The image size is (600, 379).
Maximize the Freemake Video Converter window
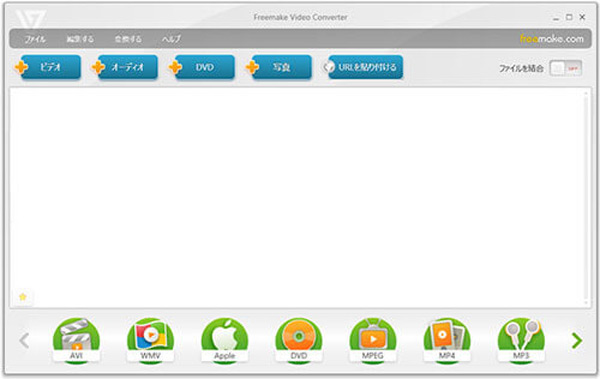click(569, 17)
